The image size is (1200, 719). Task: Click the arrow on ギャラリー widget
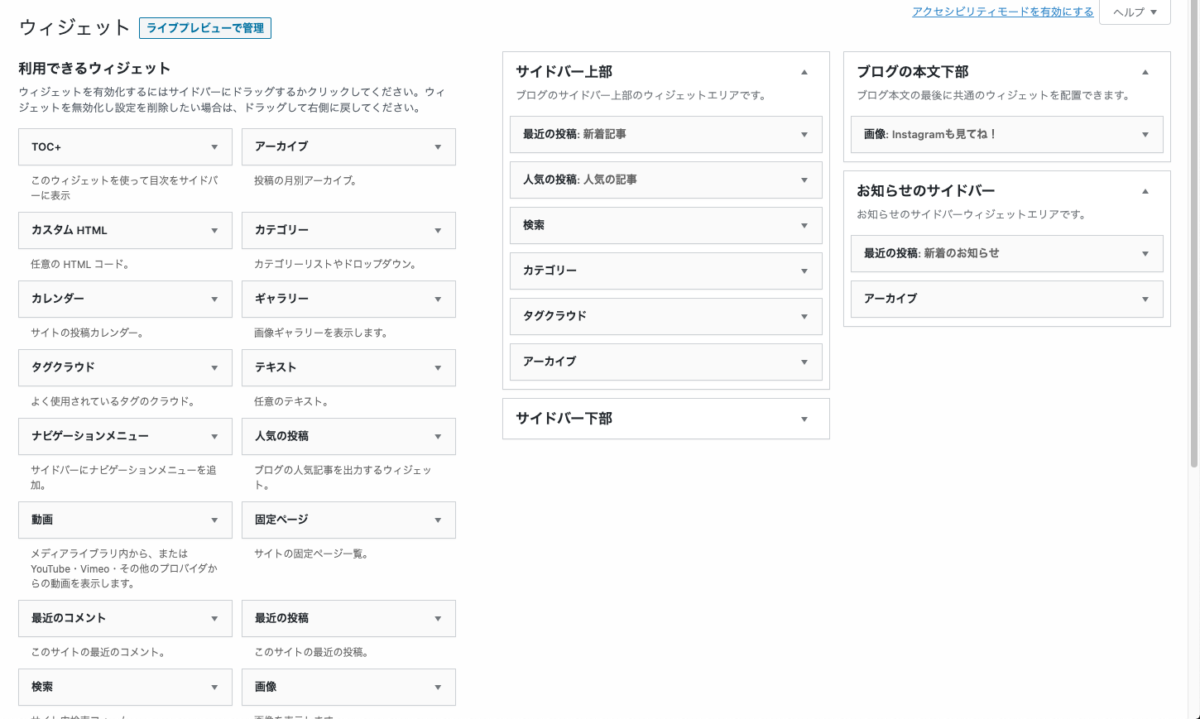[438, 299]
